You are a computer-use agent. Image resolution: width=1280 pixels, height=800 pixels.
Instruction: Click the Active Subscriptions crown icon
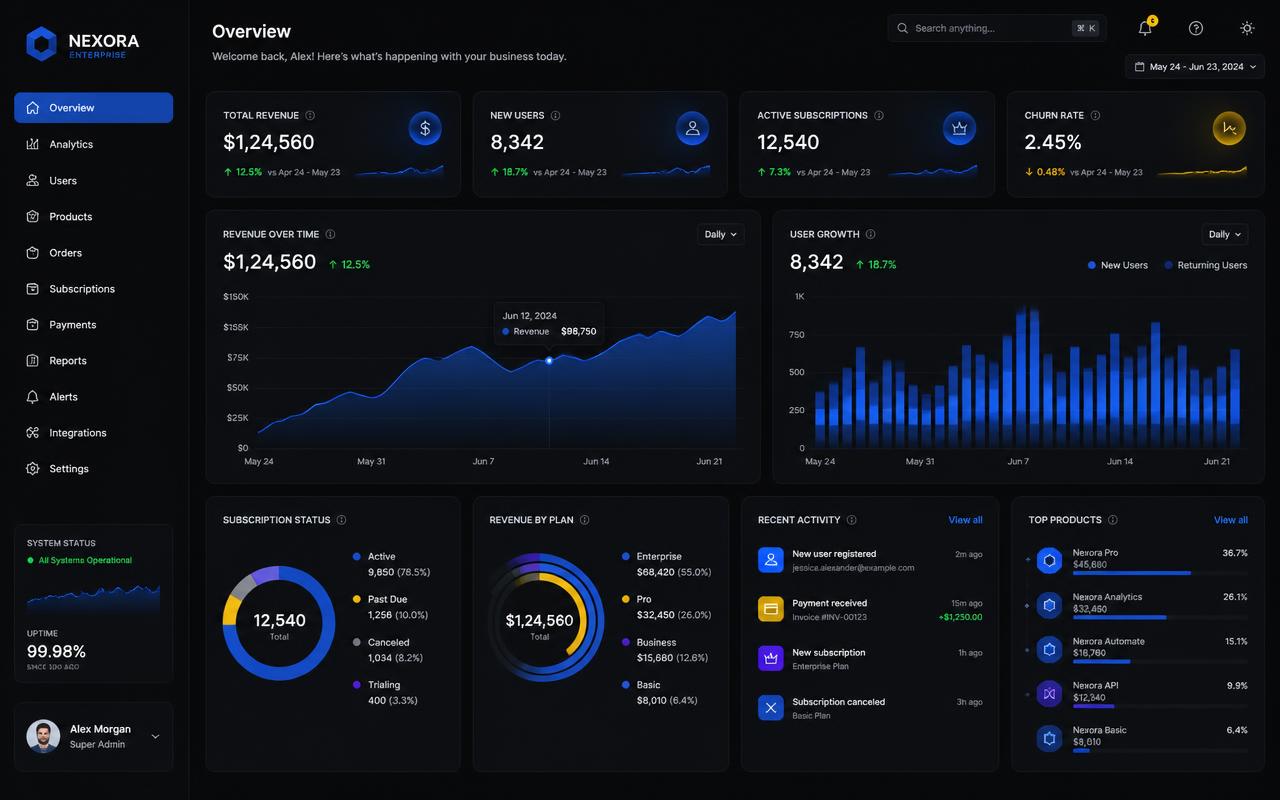[960, 128]
